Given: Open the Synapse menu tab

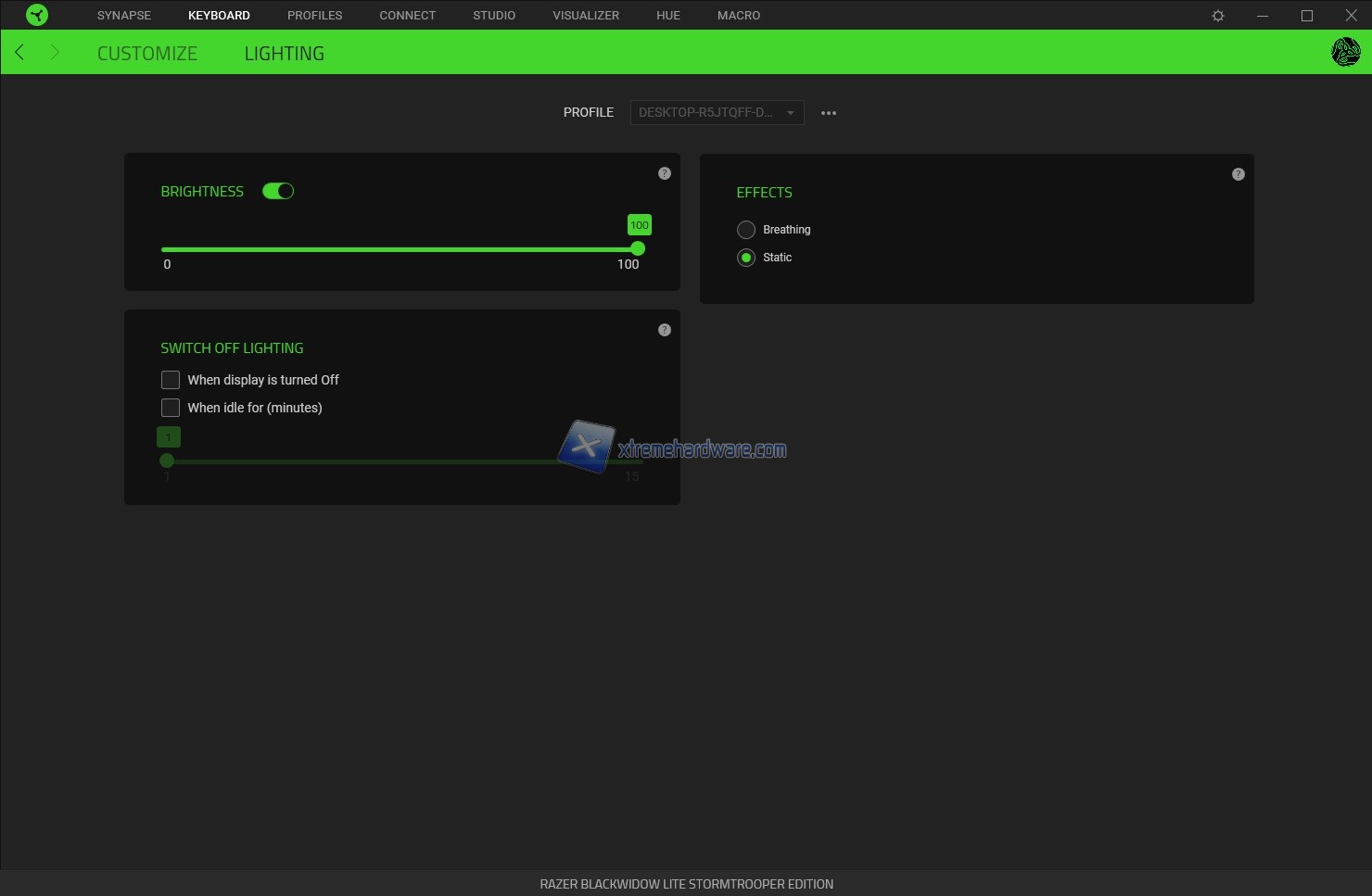Looking at the screenshot, I should (x=124, y=16).
